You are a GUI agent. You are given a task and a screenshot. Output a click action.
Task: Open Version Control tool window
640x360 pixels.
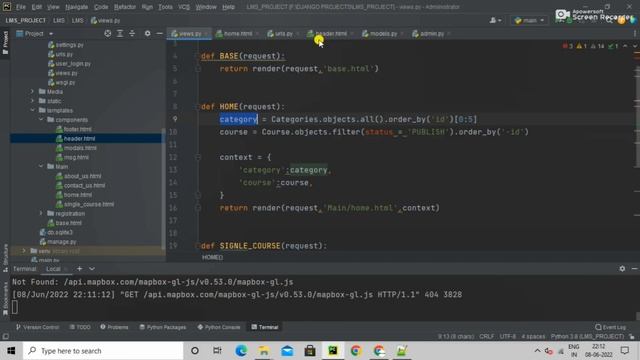pyautogui.click(x=37, y=327)
